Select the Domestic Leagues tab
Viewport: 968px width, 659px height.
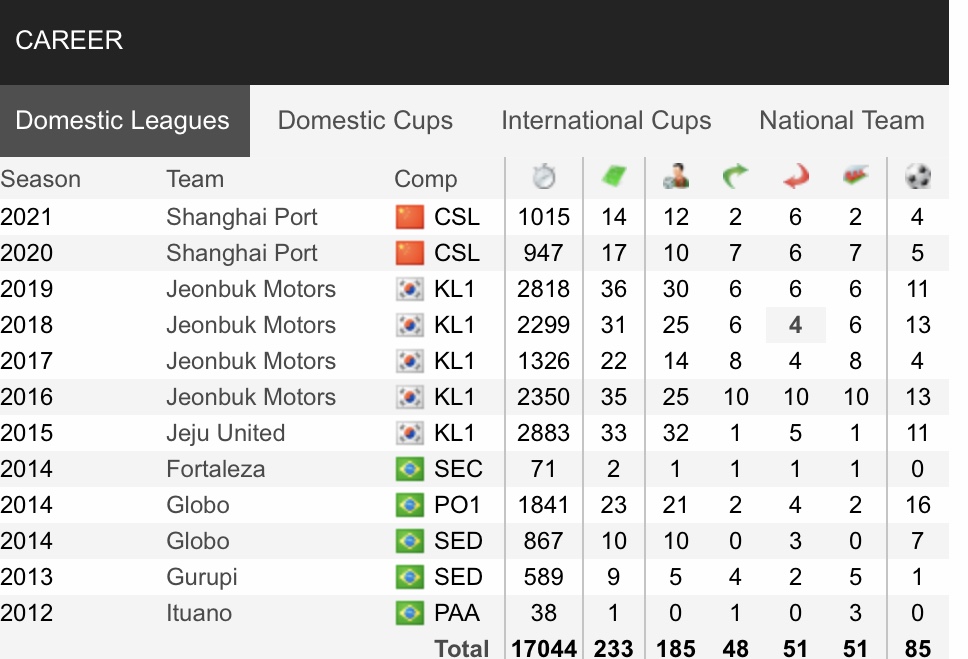[125, 120]
